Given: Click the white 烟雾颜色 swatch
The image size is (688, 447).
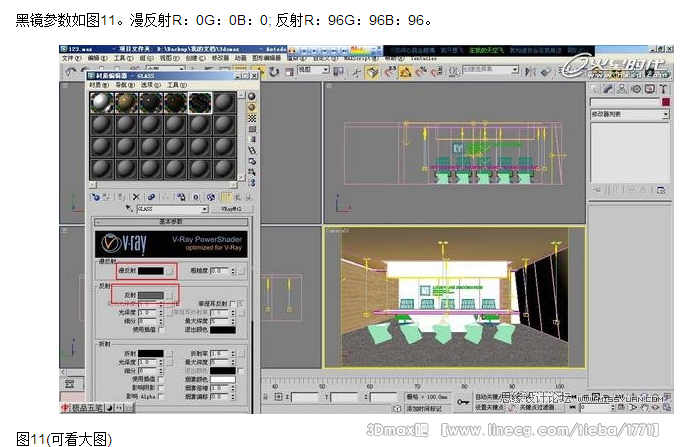Looking at the screenshot, I should point(222,379).
